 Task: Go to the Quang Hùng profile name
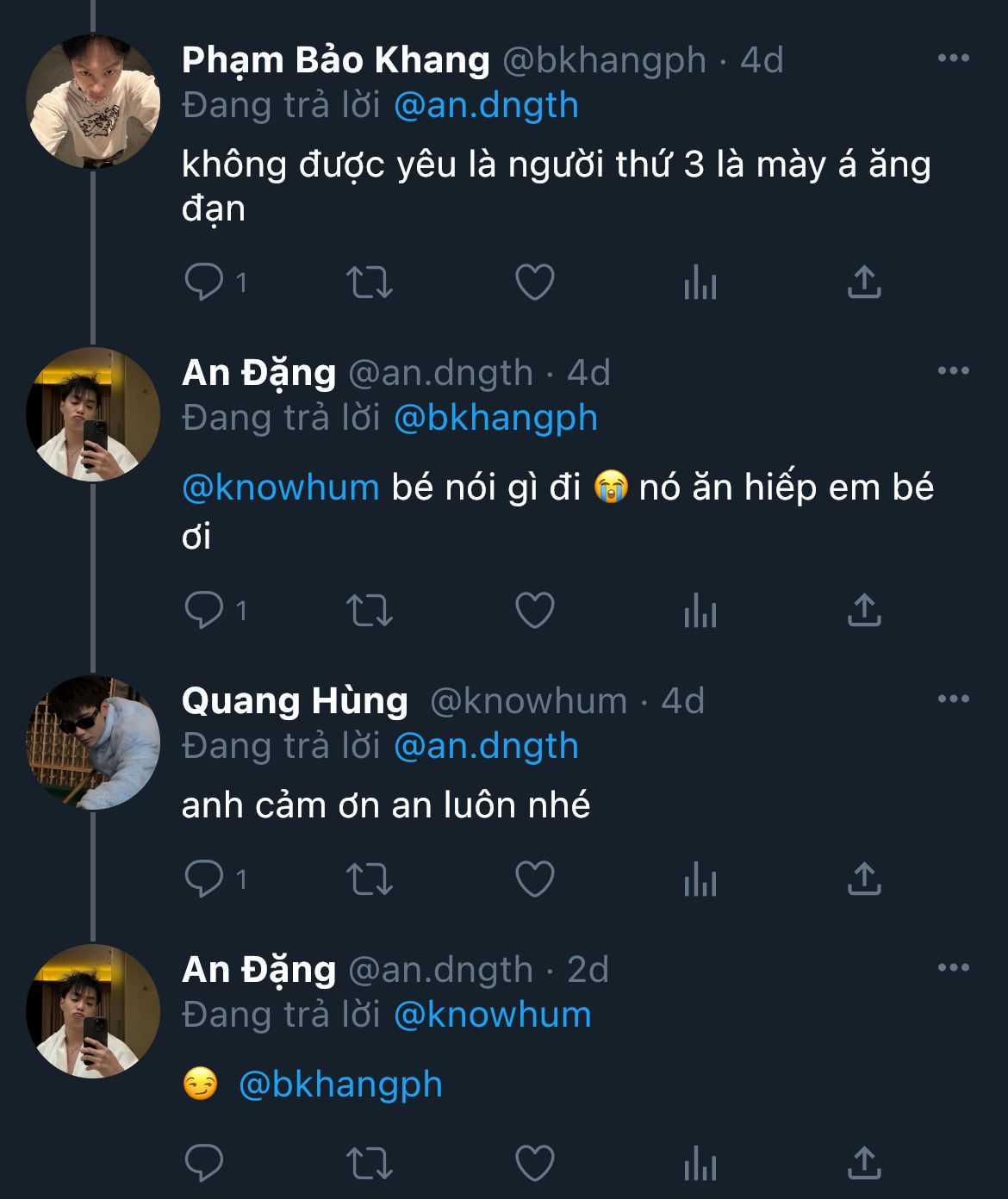295,701
